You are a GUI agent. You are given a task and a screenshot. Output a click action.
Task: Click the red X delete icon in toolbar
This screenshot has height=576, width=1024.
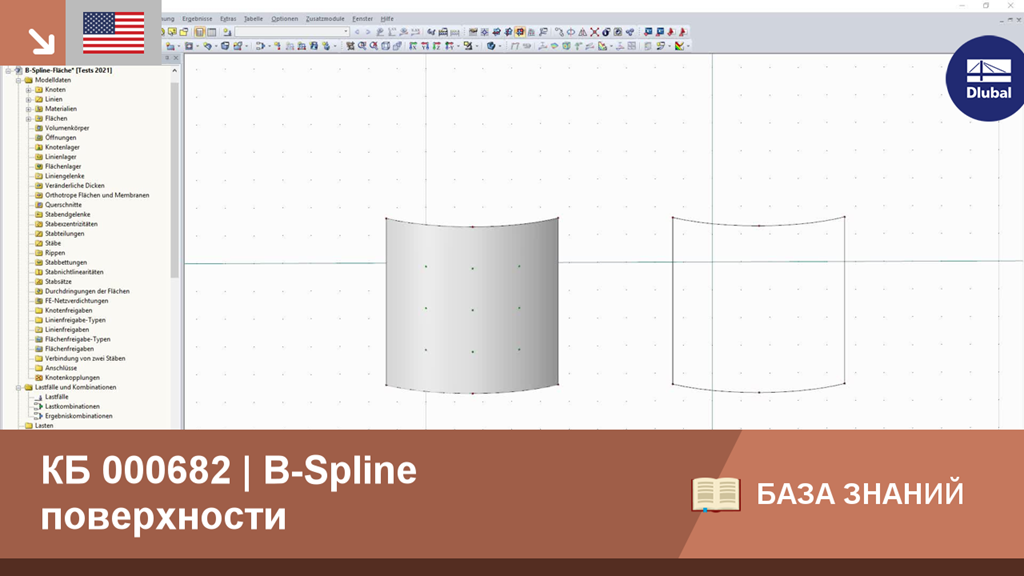594,32
